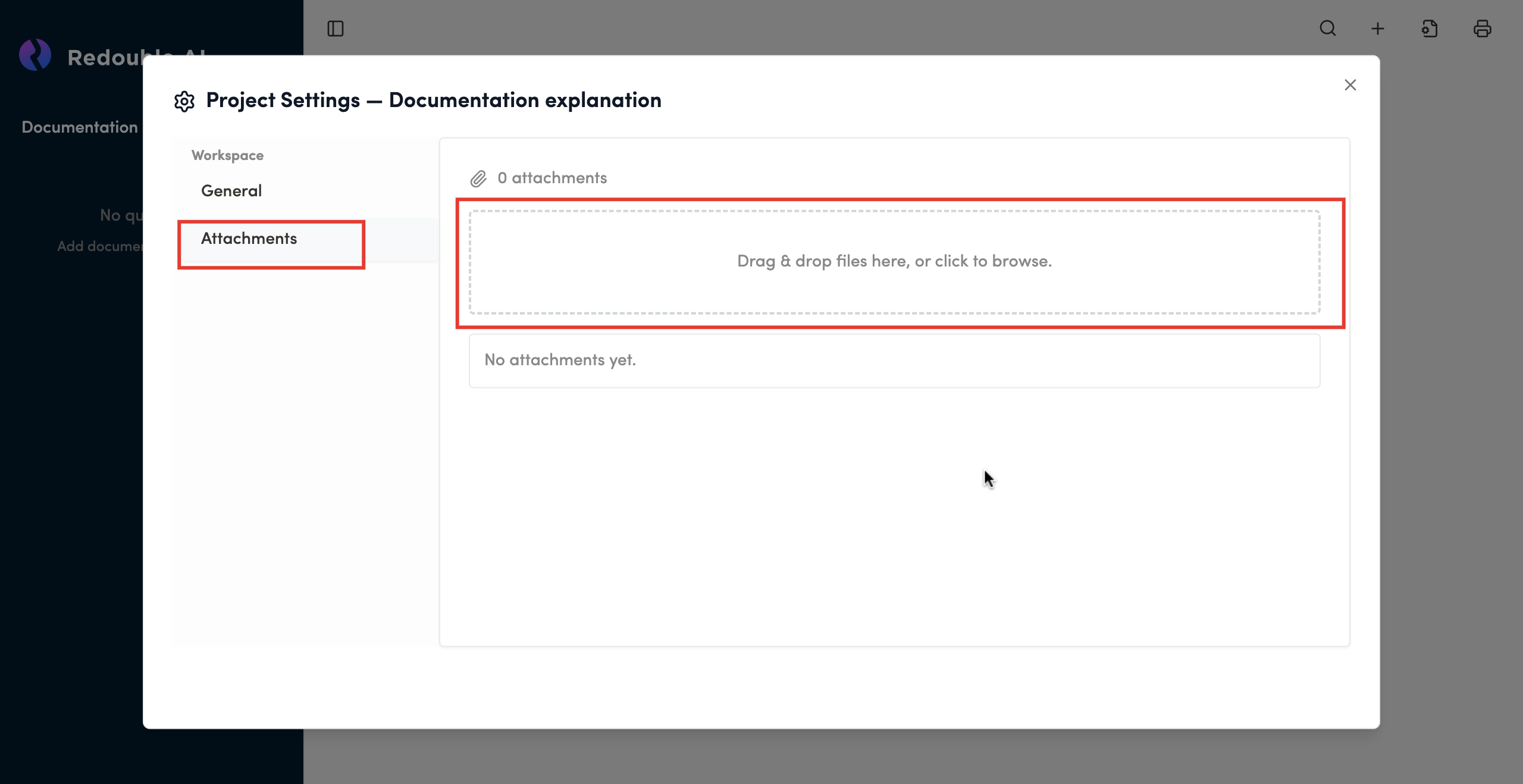Click the gear icon beside Project Settings
Screen dimensions: 1523x784
pyautogui.click(x=184, y=101)
